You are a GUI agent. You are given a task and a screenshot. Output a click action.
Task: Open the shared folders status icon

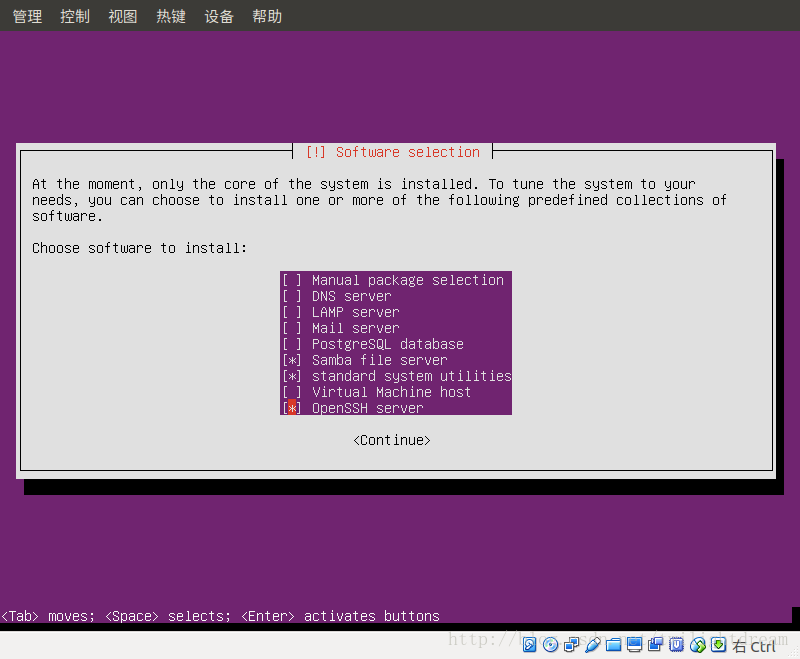tap(611, 645)
